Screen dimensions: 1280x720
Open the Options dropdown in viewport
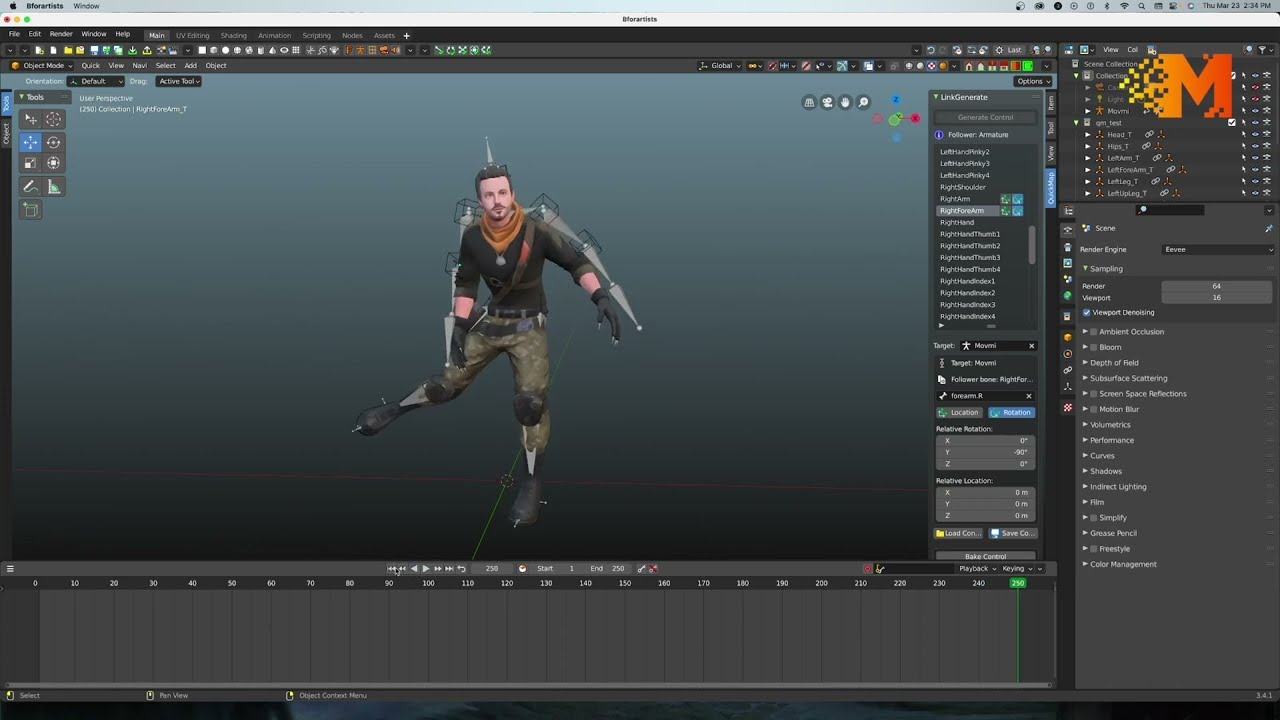click(1033, 81)
